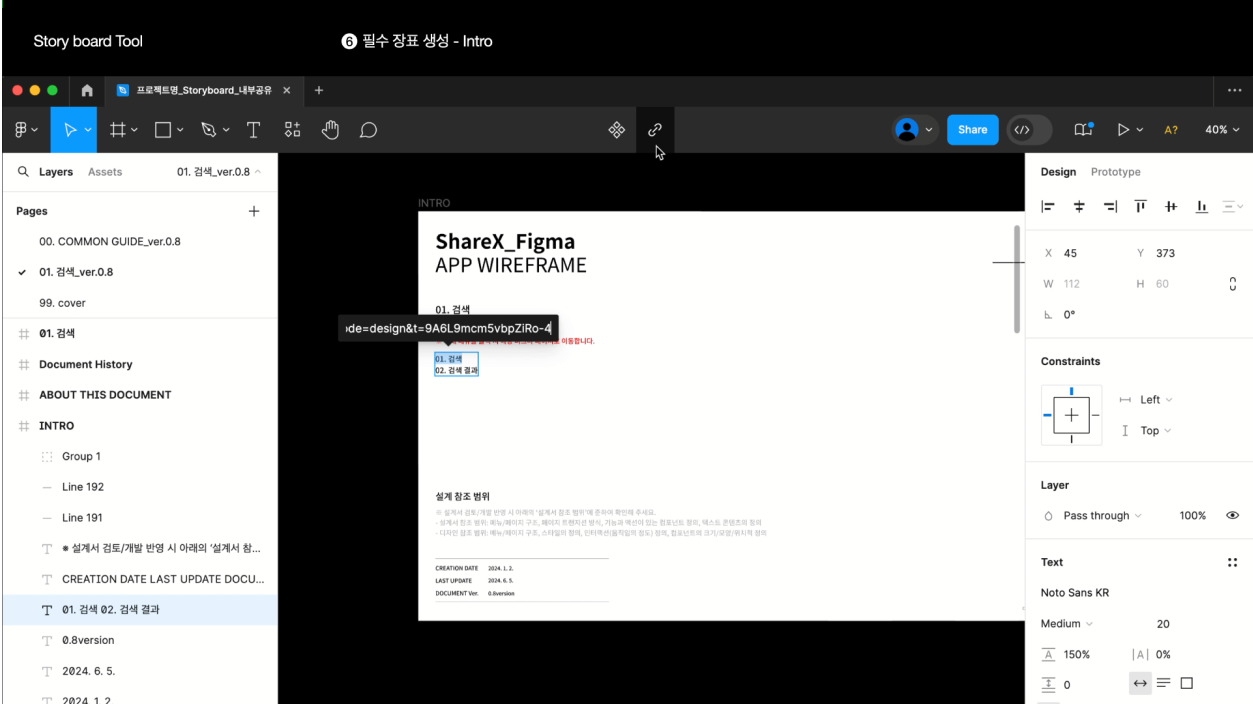
Task: Toggle layer visibility eye icon
Action: 1232,516
